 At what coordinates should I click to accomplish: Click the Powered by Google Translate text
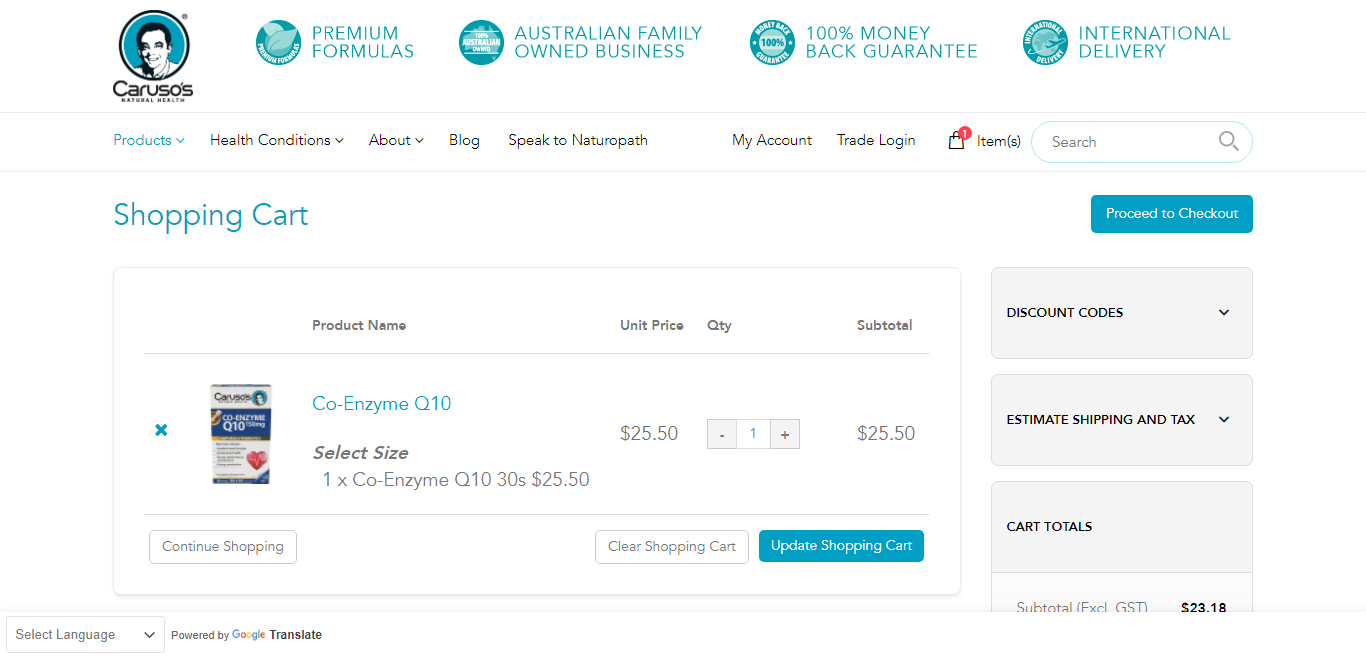pyautogui.click(x=247, y=635)
